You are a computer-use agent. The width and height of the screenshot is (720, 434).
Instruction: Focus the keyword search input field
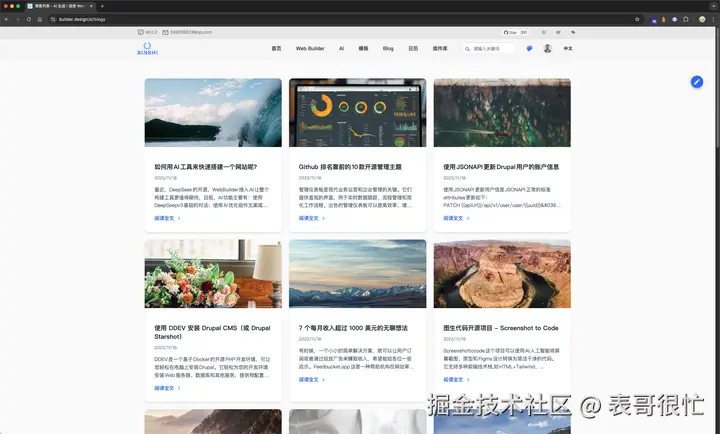tap(489, 49)
